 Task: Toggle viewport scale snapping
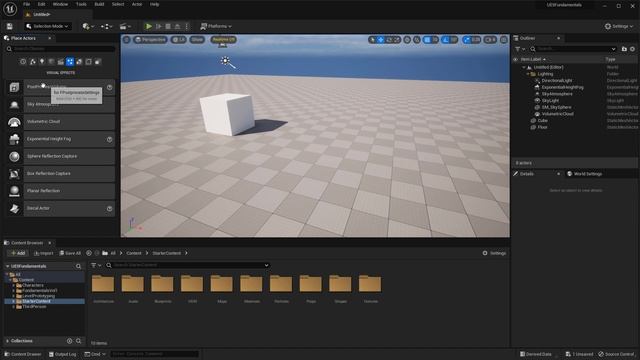[467, 40]
